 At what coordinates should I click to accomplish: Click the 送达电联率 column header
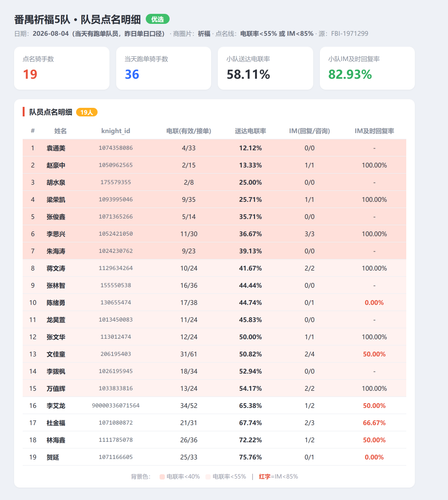pyautogui.click(x=250, y=131)
